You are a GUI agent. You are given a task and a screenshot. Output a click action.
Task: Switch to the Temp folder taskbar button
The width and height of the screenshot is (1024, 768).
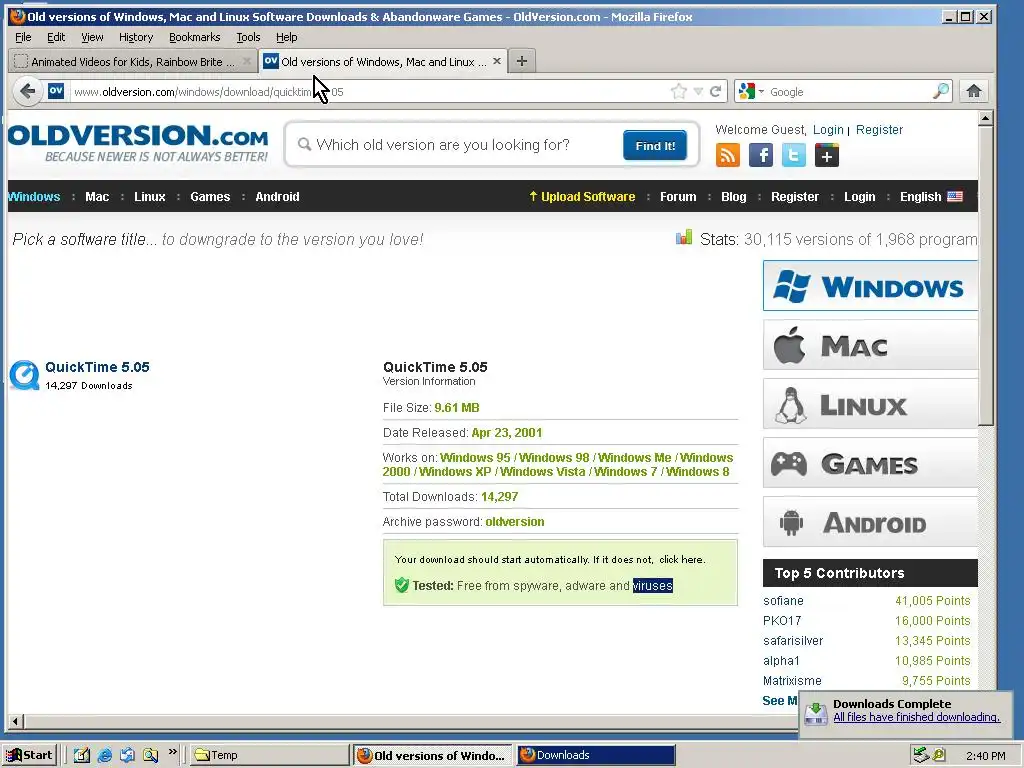269,755
